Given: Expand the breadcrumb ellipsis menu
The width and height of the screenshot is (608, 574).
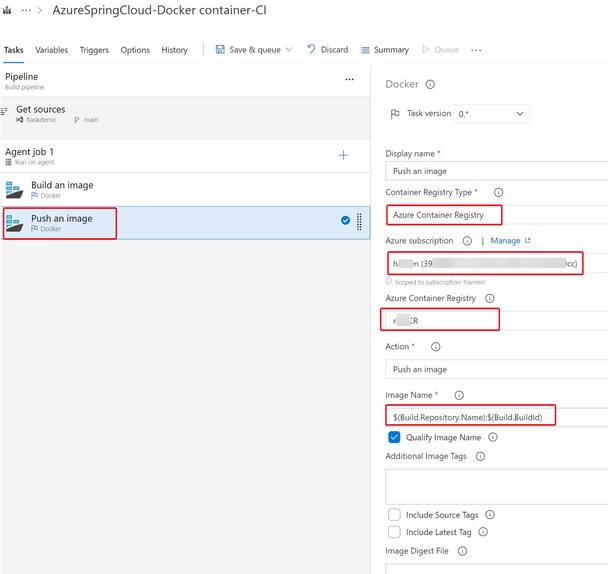Looking at the screenshot, I should click(x=26, y=10).
